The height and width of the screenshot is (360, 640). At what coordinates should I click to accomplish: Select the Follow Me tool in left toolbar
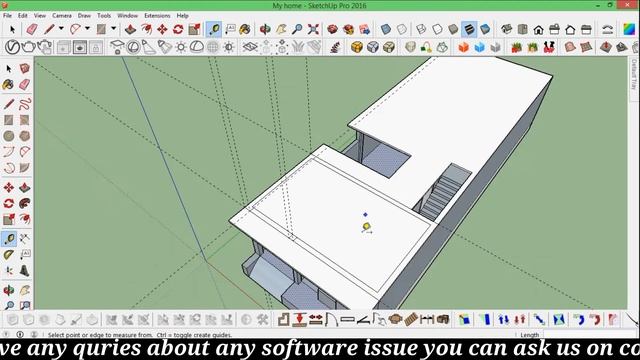[24, 203]
